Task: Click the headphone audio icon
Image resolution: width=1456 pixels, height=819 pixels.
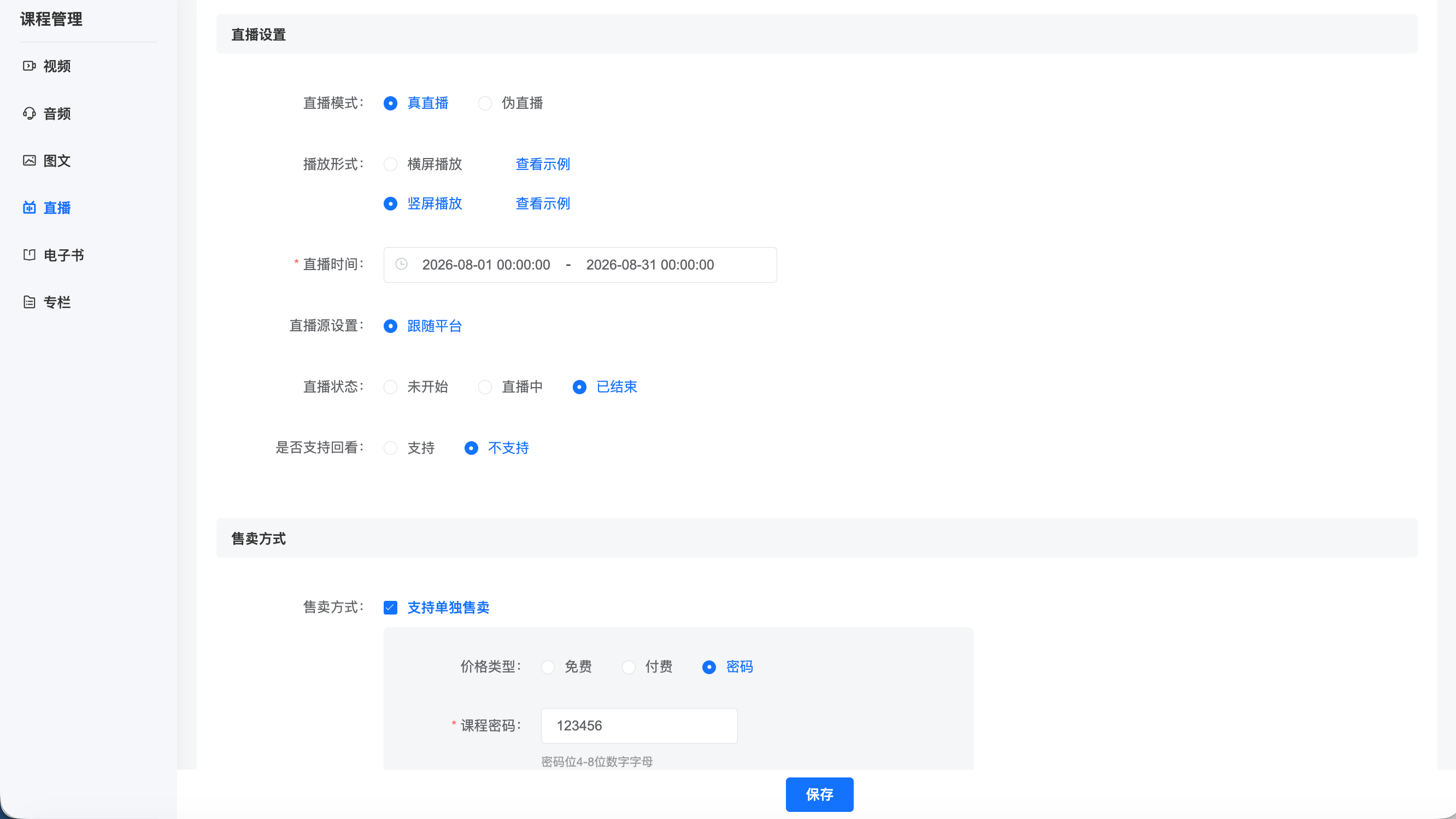Action: pos(30,114)
